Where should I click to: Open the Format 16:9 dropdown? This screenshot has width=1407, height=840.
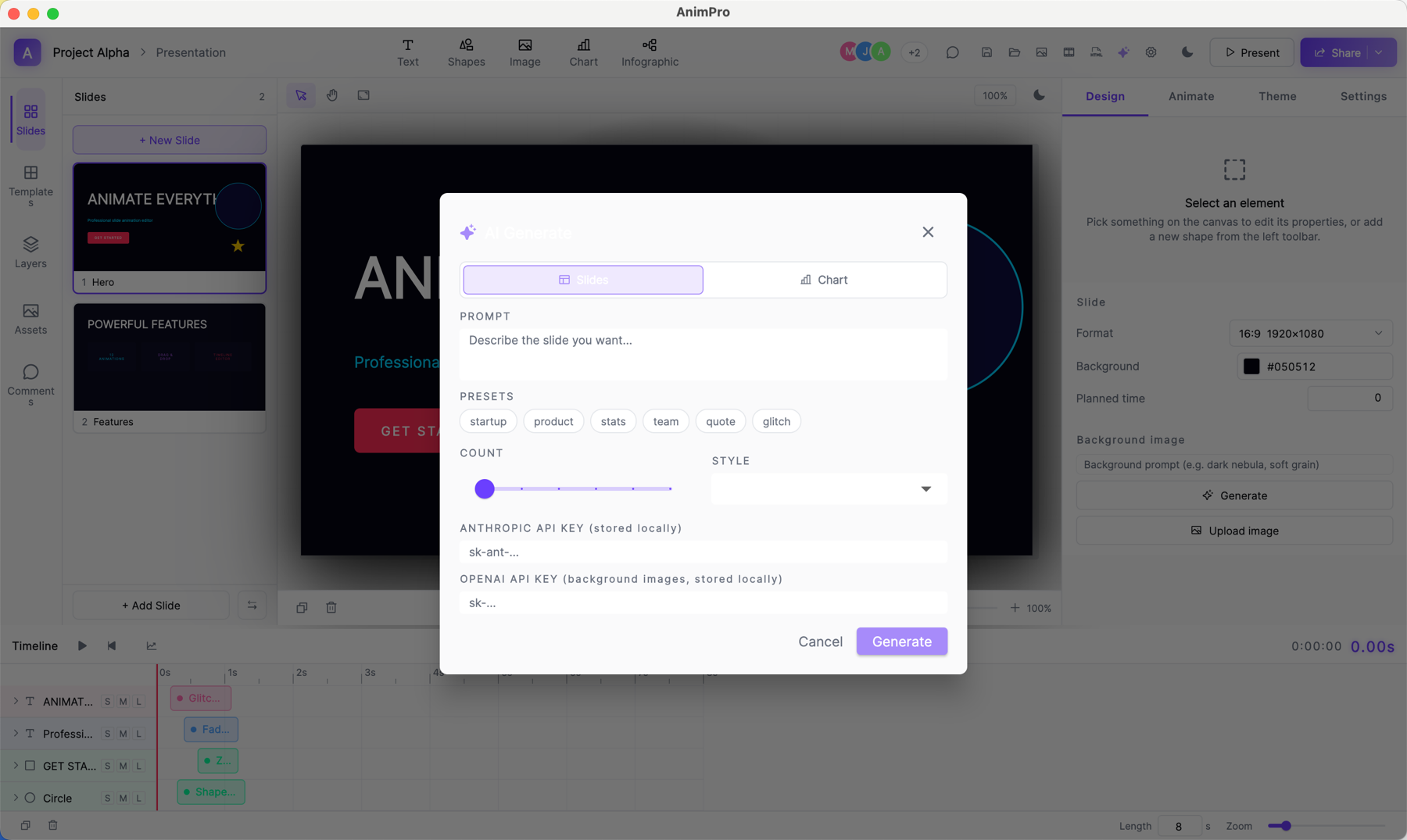pyautogui.click(x=1311, y=334)
